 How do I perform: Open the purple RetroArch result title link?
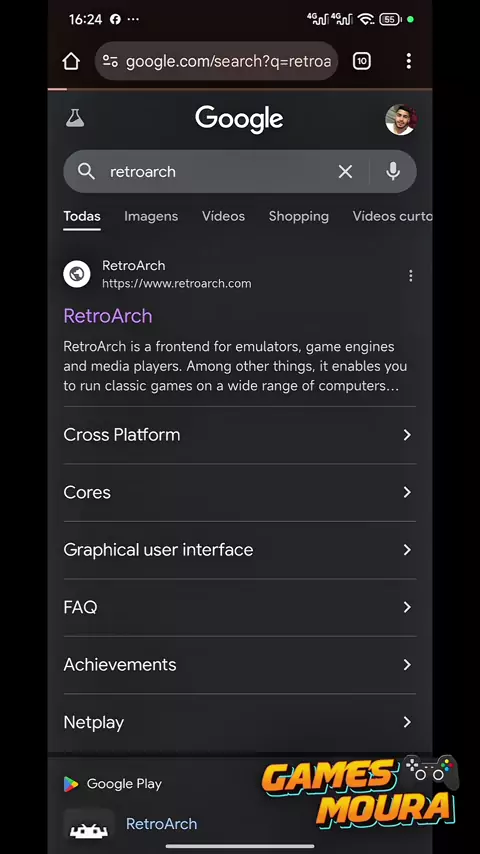coord(108,316)
